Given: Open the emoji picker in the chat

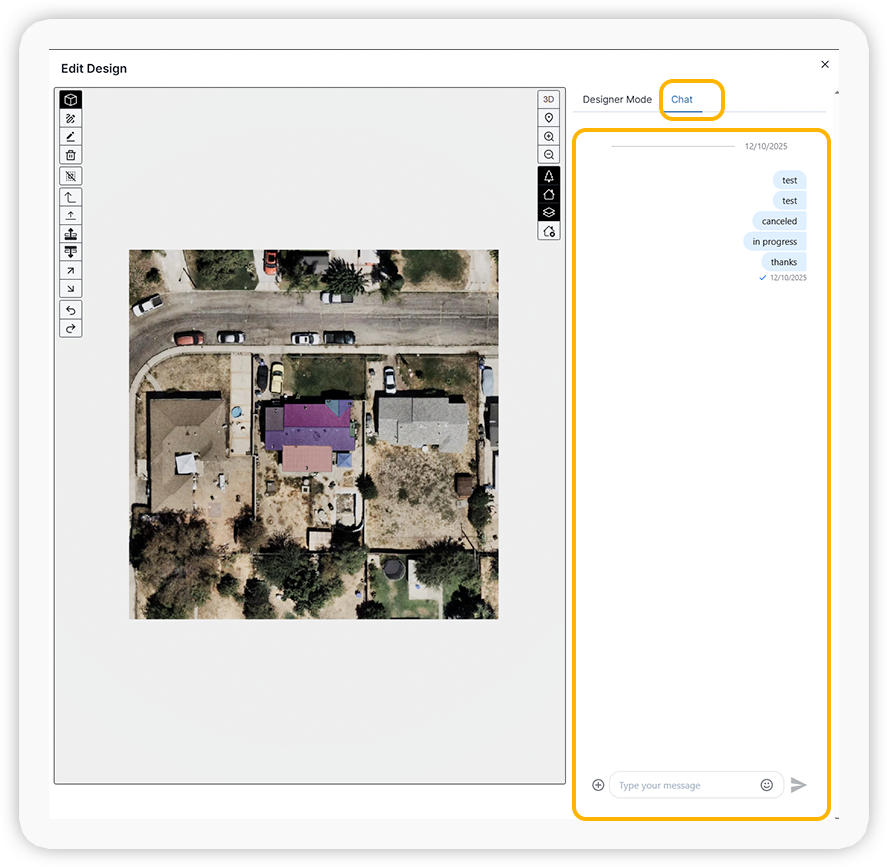Looking at the screenshot, I should tap(767, 785).
